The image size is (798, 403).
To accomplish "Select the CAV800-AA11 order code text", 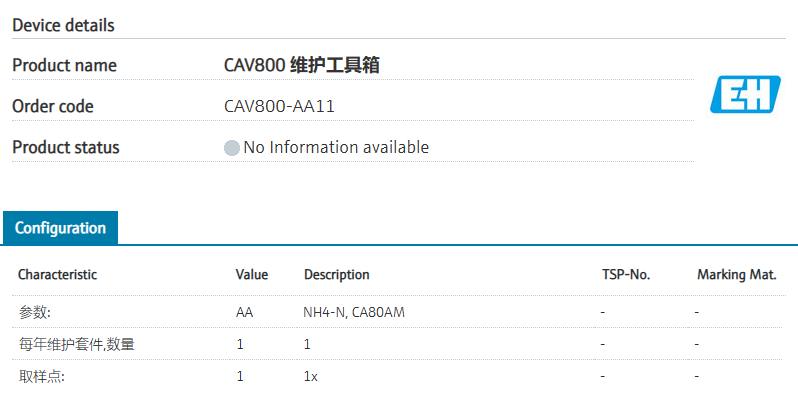I will point(286,106).
